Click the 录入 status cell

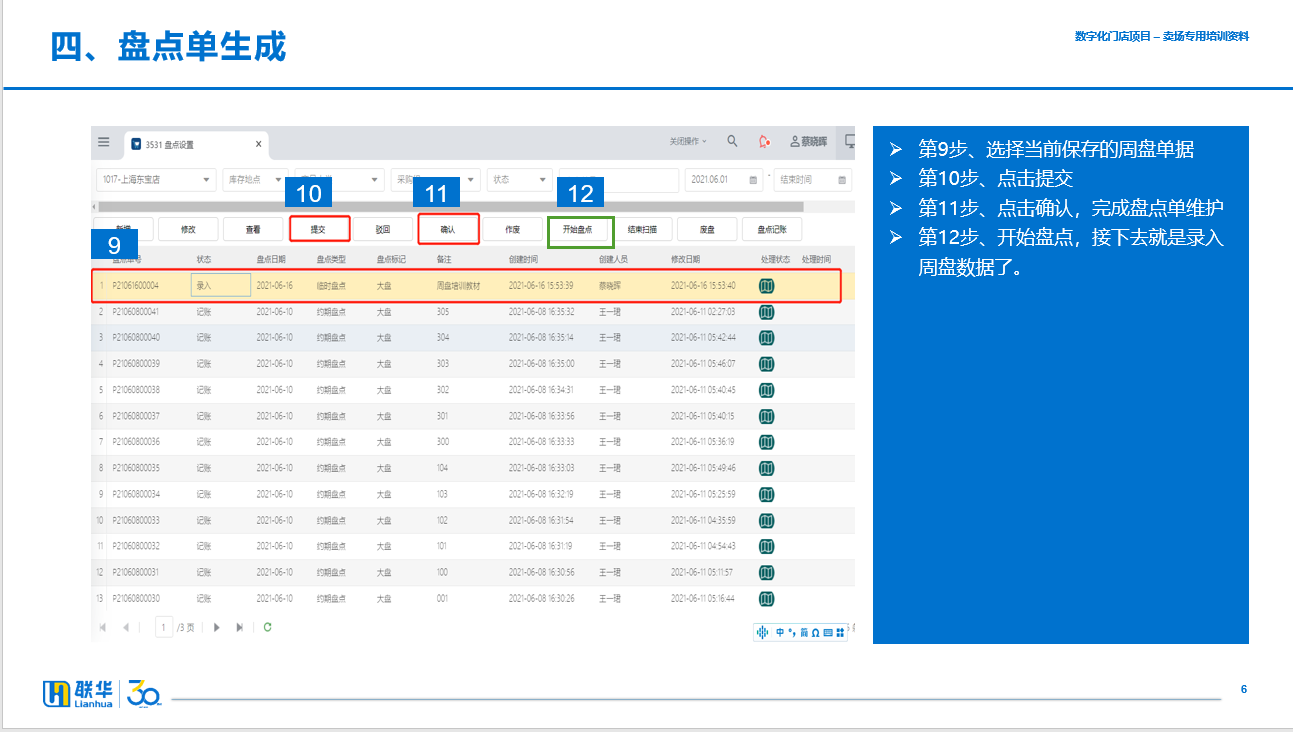click(x=220, y=286)
